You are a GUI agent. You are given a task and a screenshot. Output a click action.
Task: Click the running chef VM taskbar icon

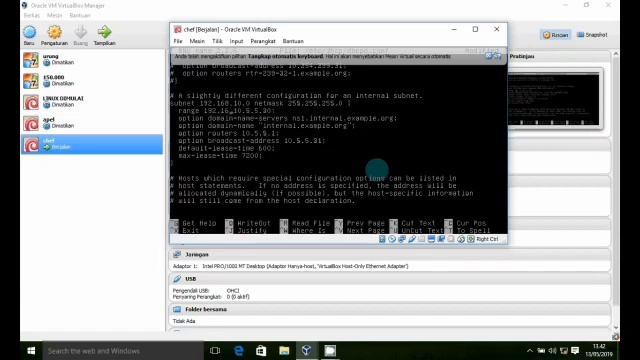click(330, 351)
